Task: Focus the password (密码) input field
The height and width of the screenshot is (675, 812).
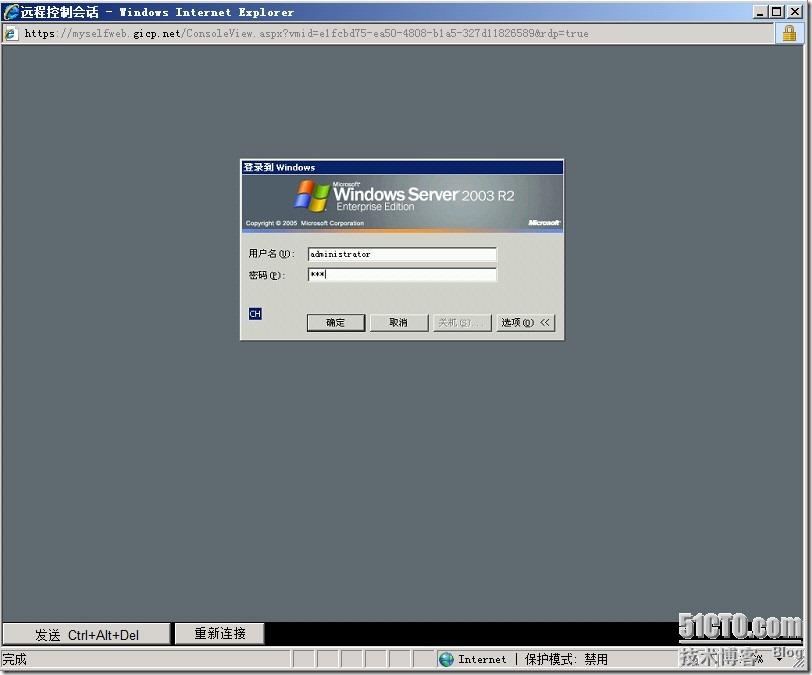Action: coord(402,274)
